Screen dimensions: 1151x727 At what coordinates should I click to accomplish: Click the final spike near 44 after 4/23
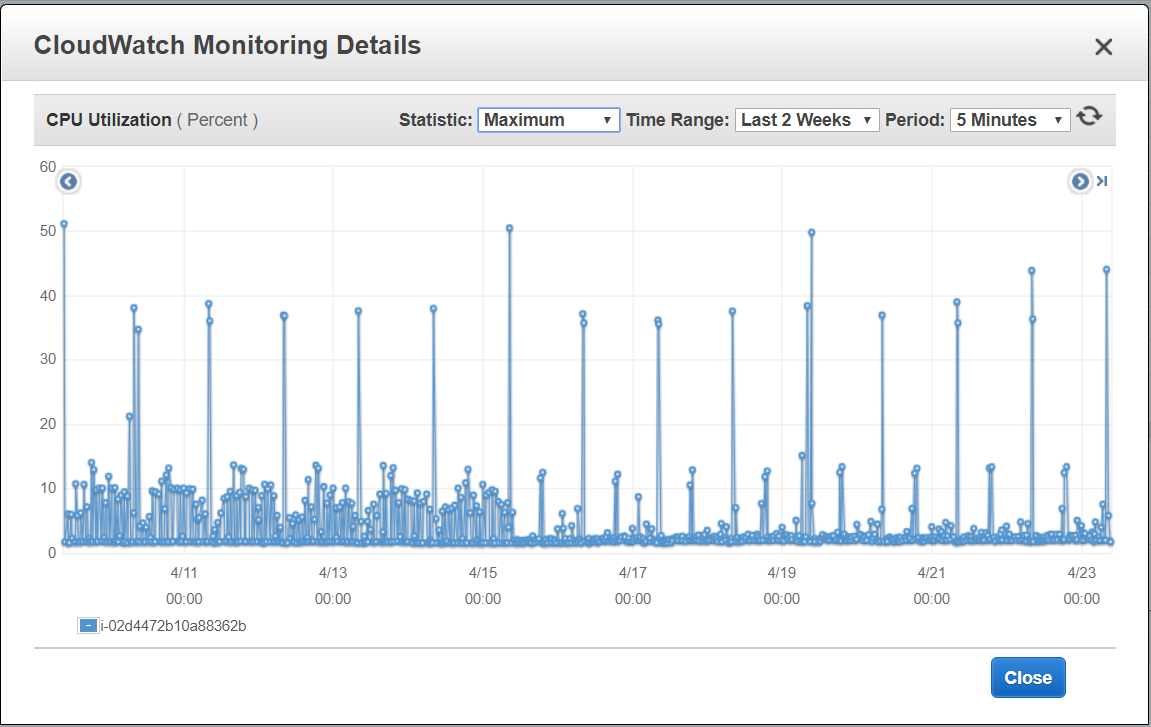pyautogui.click(x=1106, y=269)
